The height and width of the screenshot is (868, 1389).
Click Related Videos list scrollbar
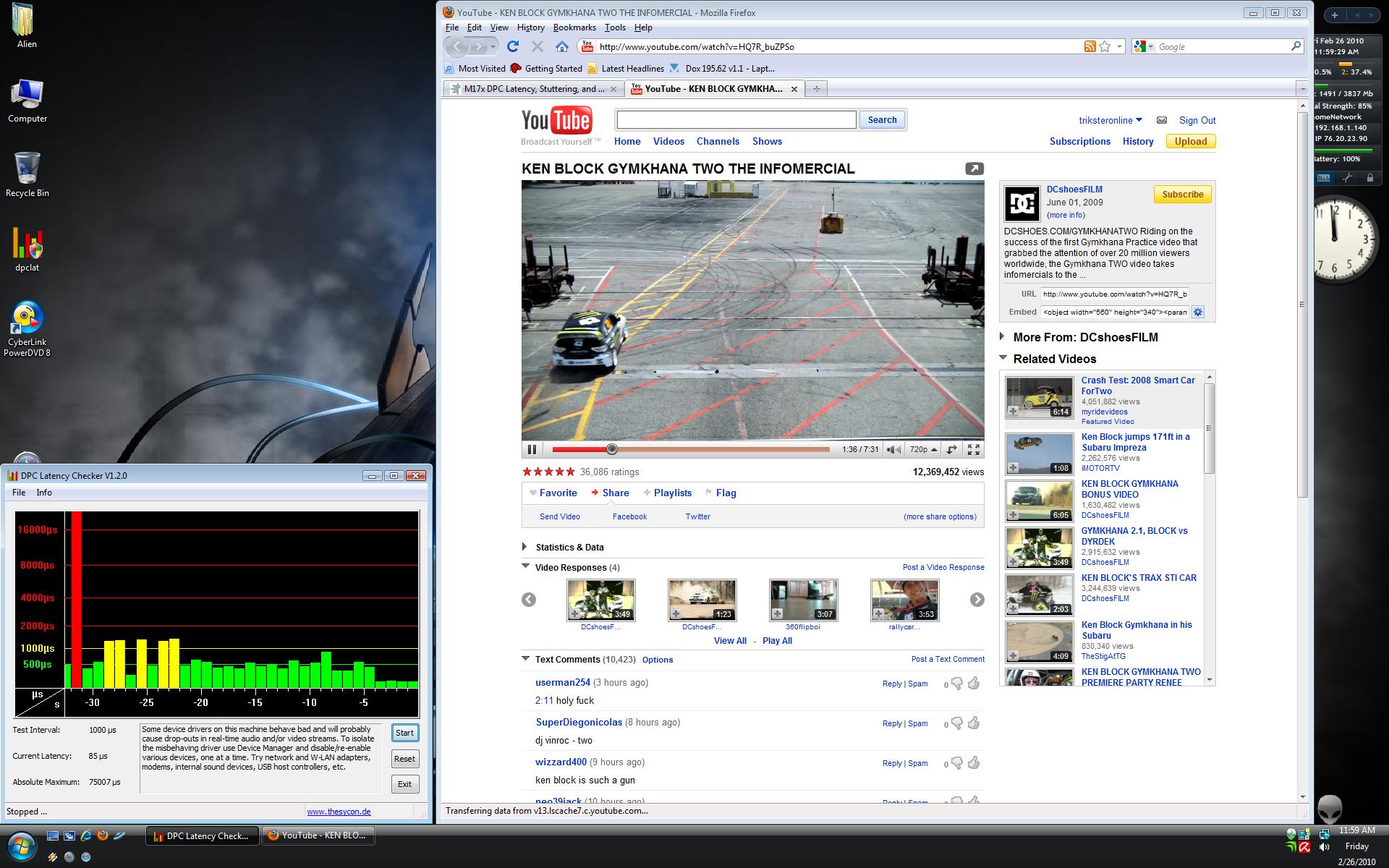coord(1209,427)
